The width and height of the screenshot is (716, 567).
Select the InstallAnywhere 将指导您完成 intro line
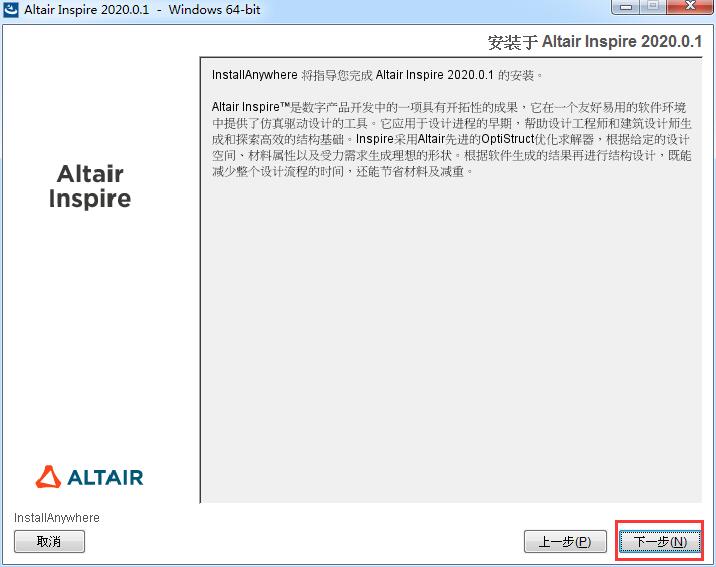pos(377,75)
